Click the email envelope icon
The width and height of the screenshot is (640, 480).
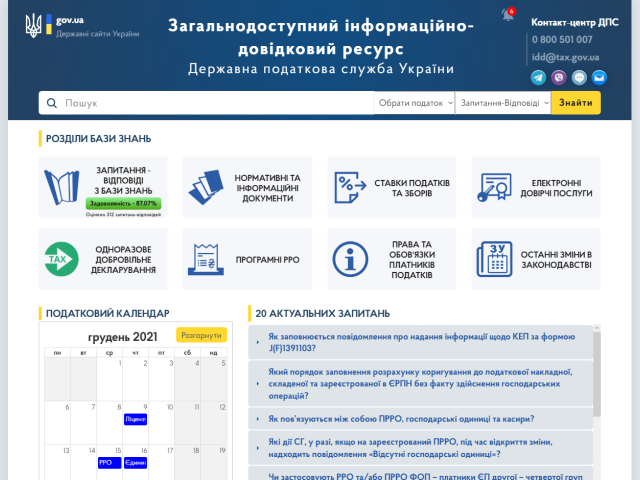coord(599,77)
